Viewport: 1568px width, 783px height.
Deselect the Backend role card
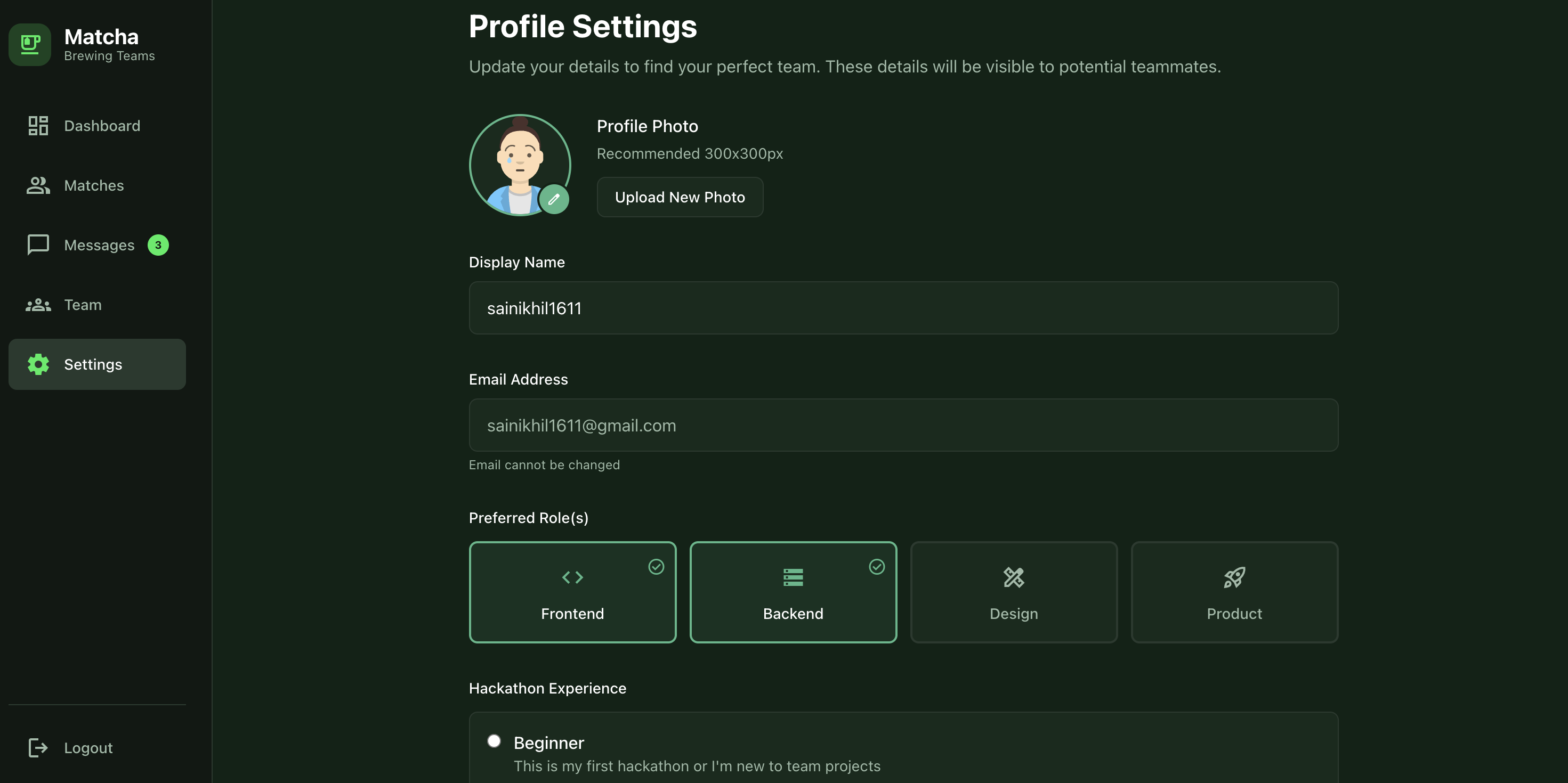pyautogui.click(x=793, y=592)
